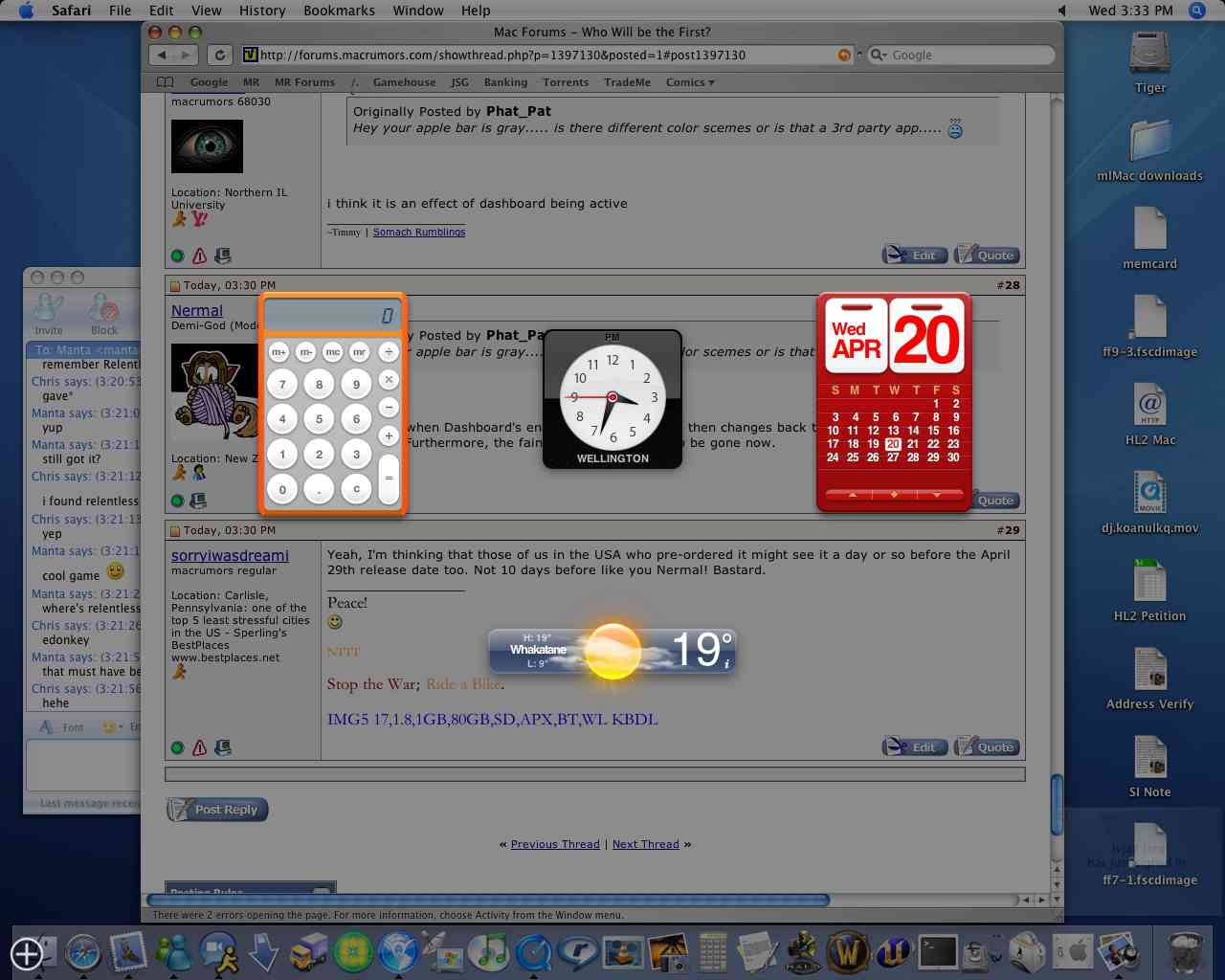The width and height of the screenshot is (1225, 980).
Task: Open QuickTime Player in the Dock
Action: [x=534, y=952]
